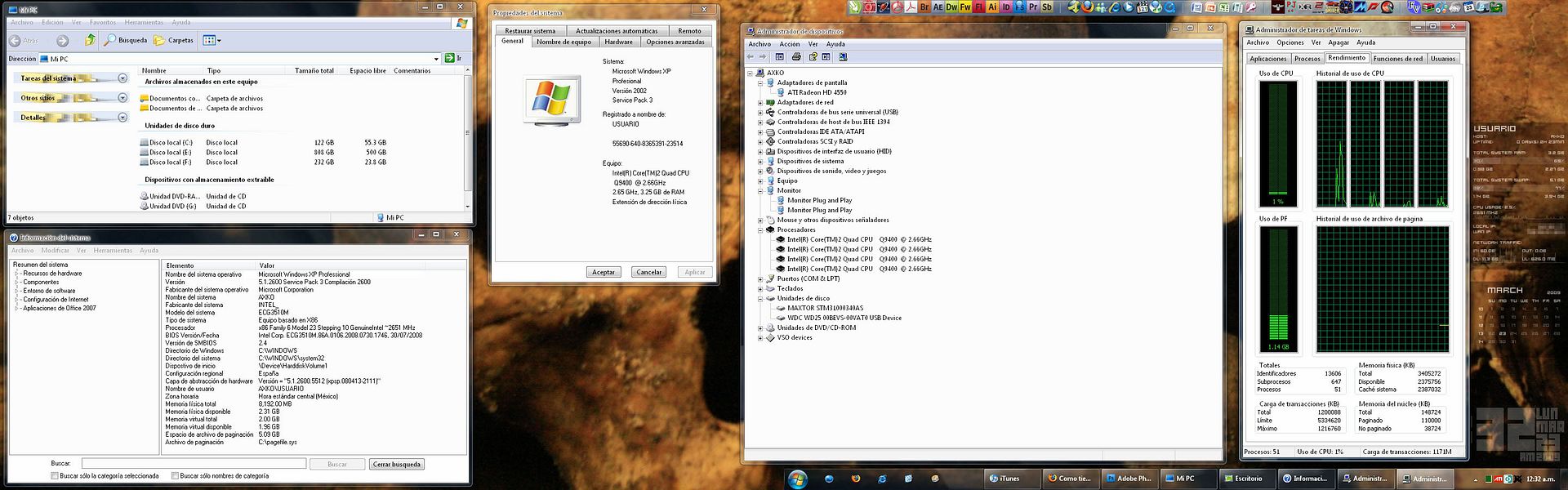The width and height of the screenshot is (1568, 490).
Task: Click Aceptar in system properties dialog
Action: pos(604,272)
